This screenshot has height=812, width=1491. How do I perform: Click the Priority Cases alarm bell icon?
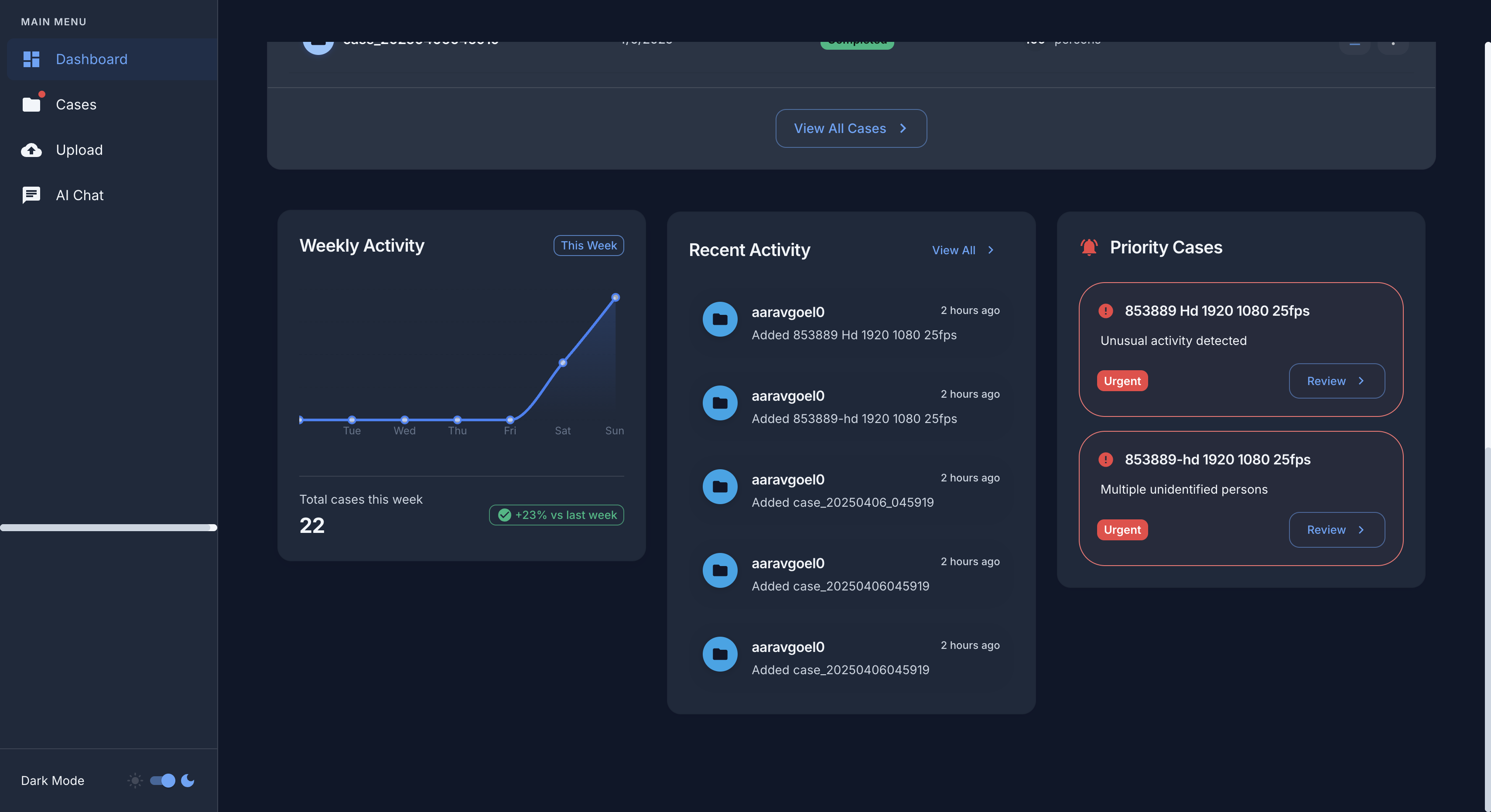coord(1089,247)
